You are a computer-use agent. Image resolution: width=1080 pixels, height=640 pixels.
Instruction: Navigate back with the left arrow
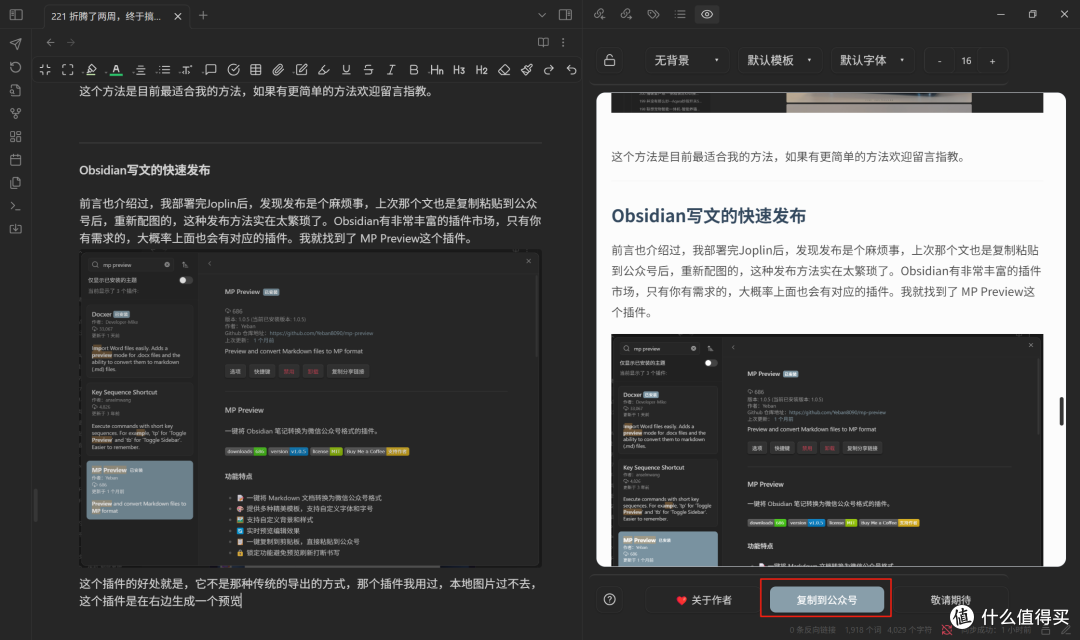[50, 43]
